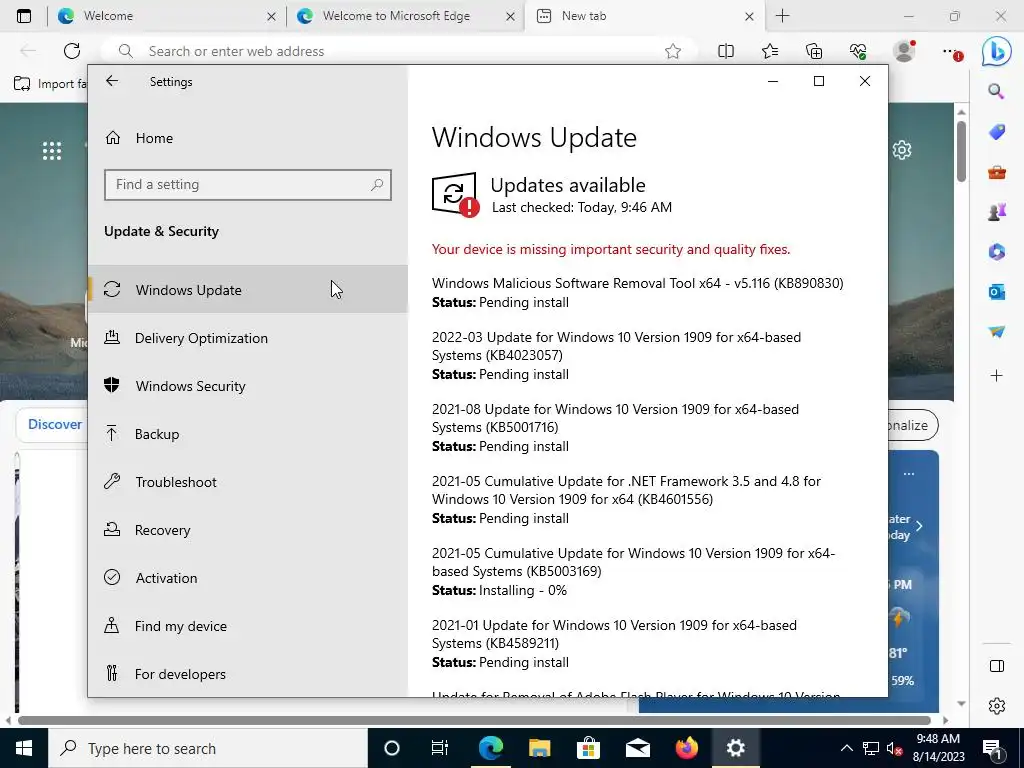Viewport: 1024px width, 768px height.
Task: Open Microsoft Store from taskbar
Action: tap(588, 748)
